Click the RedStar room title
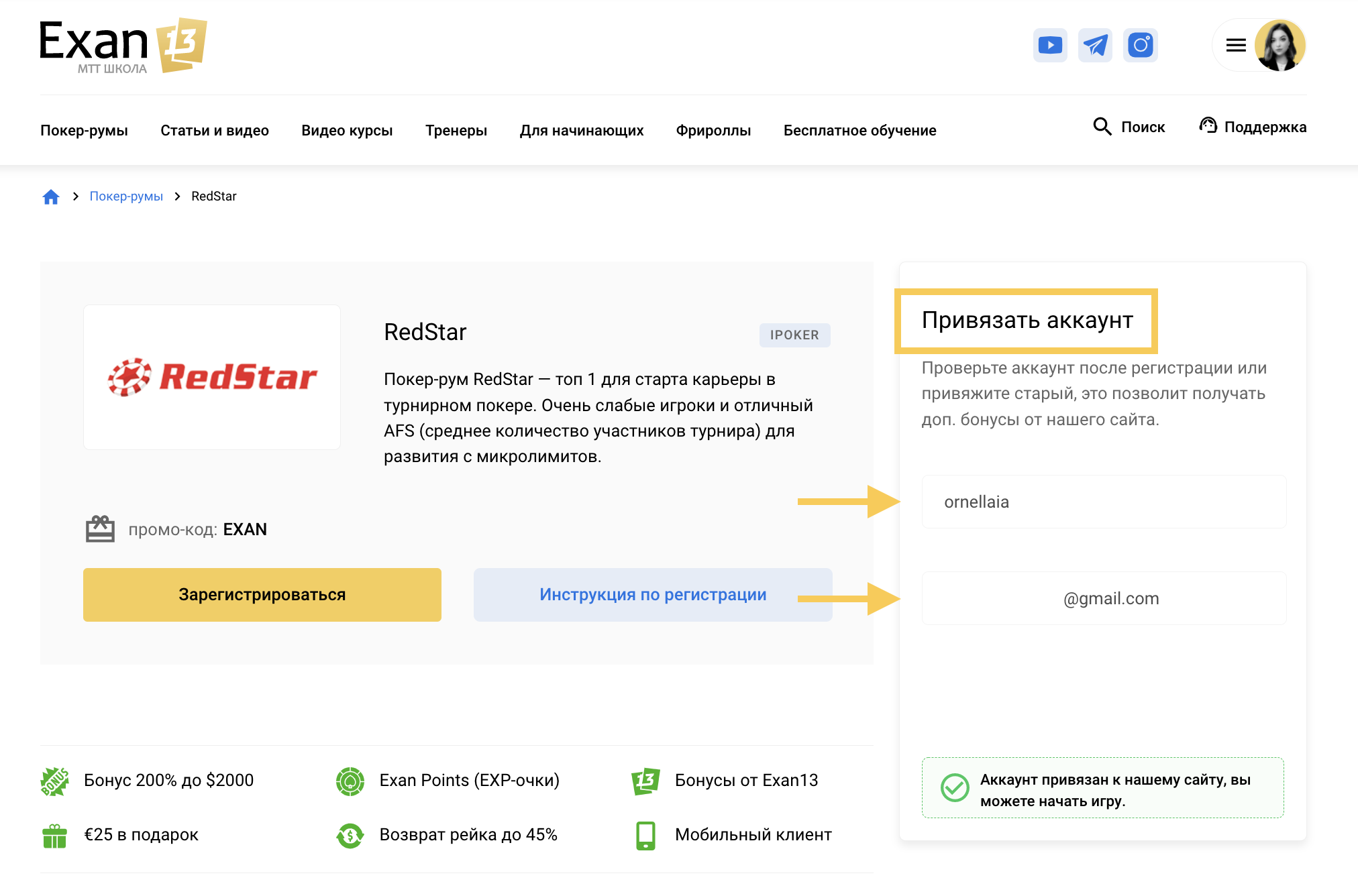The image size is (1358, 896). point(425,332)
